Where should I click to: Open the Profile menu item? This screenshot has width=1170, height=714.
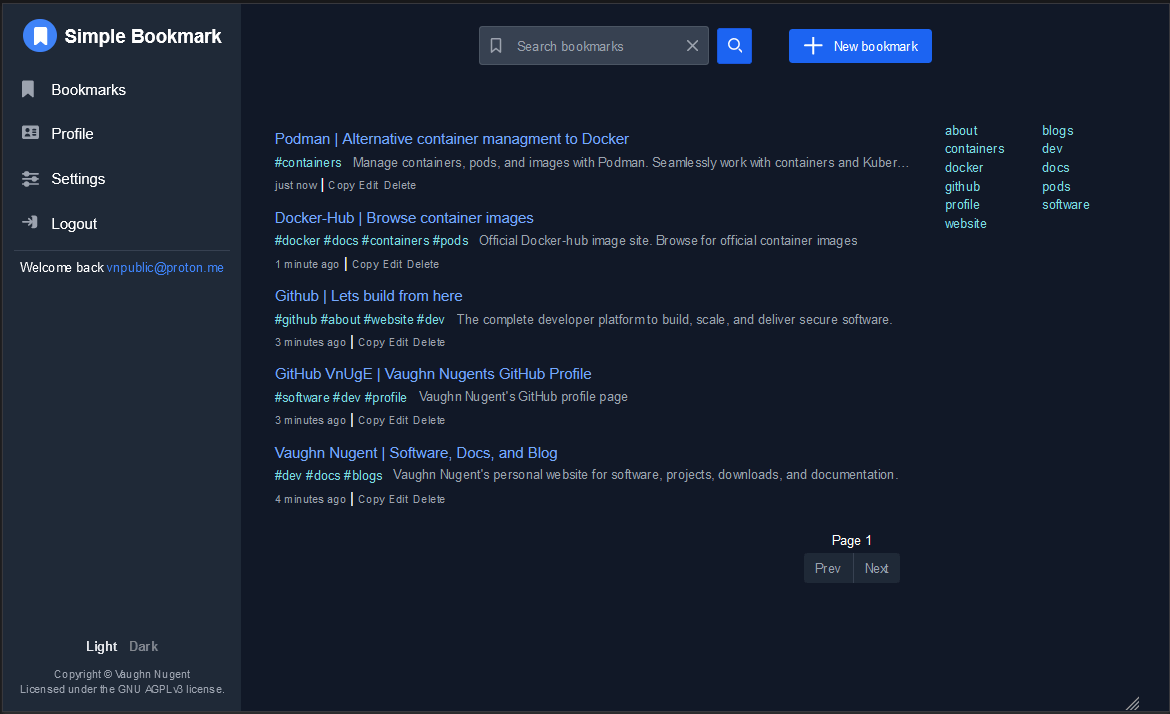pos(72,134)
